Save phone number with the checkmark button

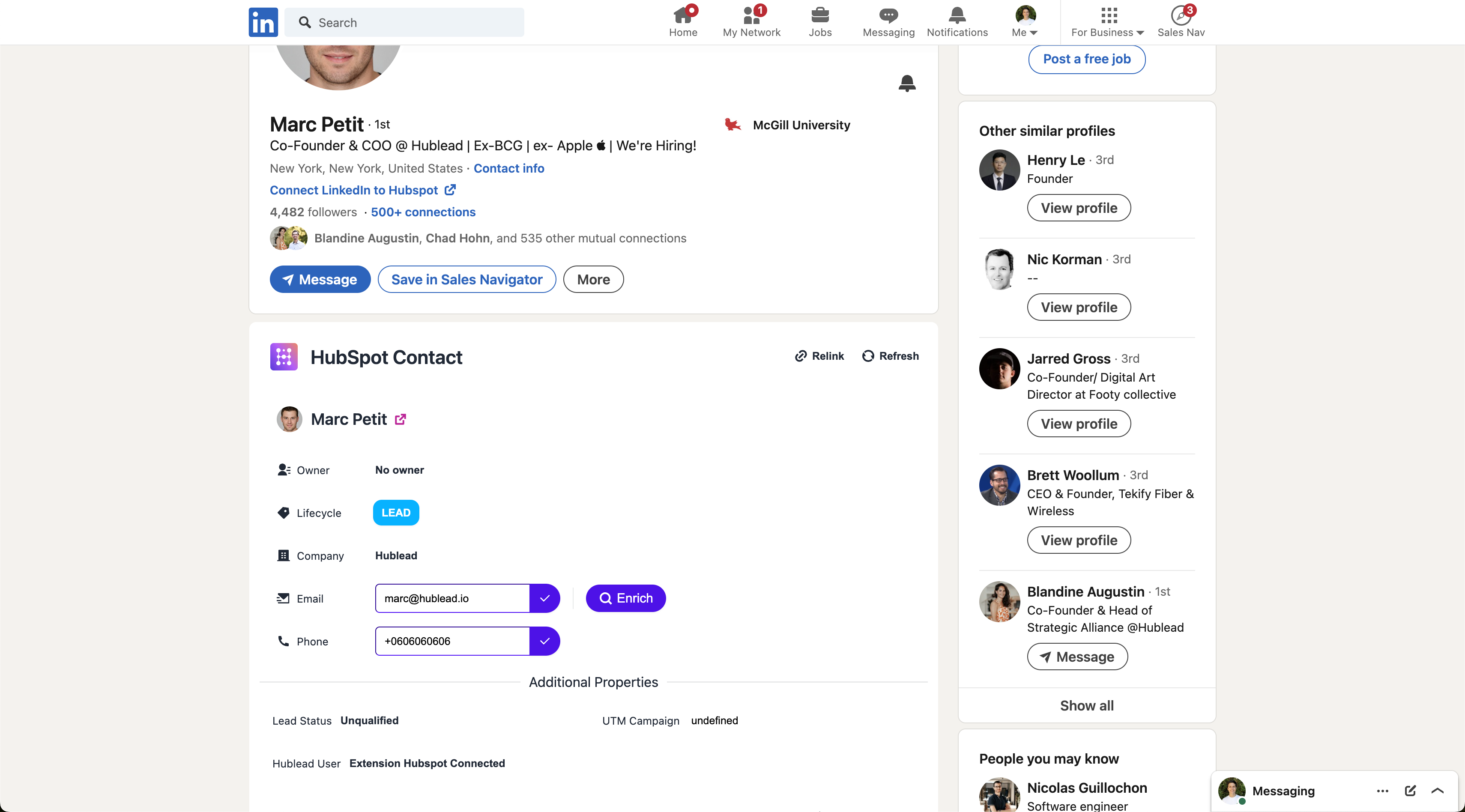coord(544,641)
